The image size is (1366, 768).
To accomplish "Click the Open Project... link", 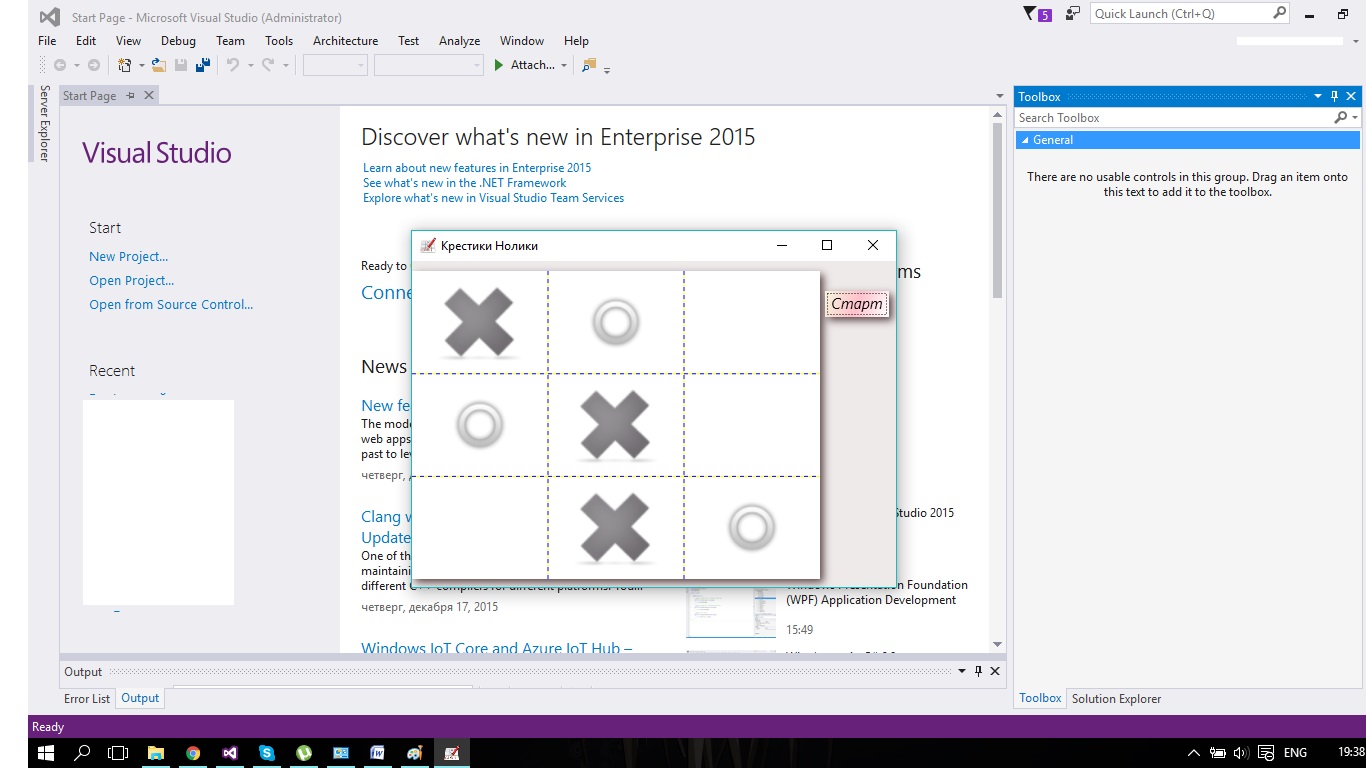I will coord(132,281).
